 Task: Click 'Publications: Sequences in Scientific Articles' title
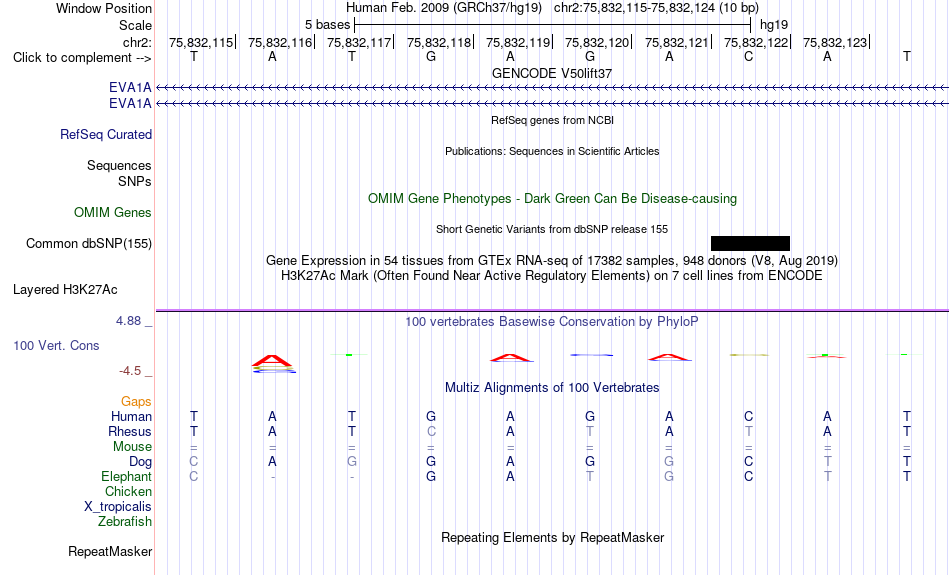coord(552,151)
